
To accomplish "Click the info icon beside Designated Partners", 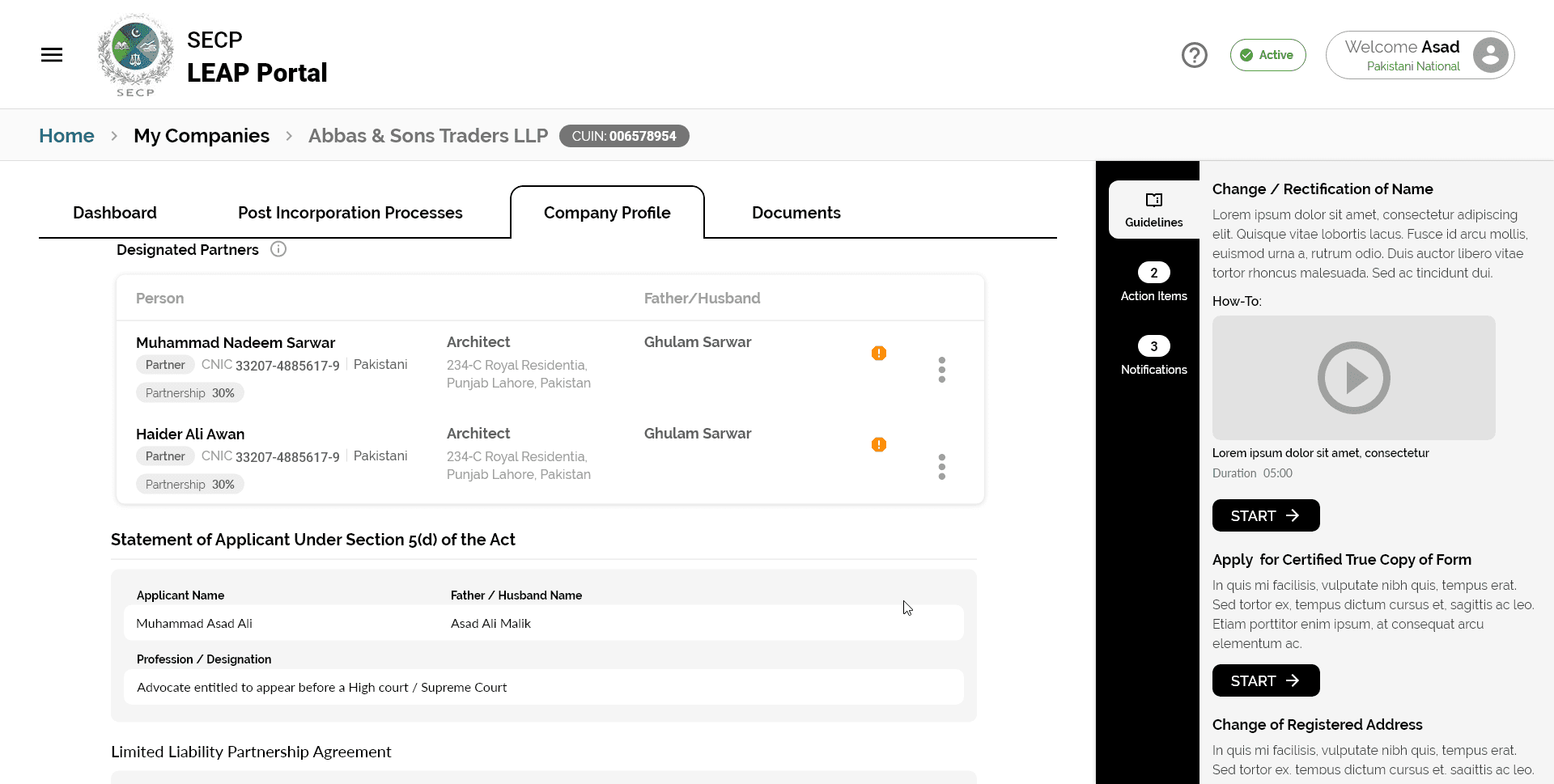I will [x=278, y=249].
